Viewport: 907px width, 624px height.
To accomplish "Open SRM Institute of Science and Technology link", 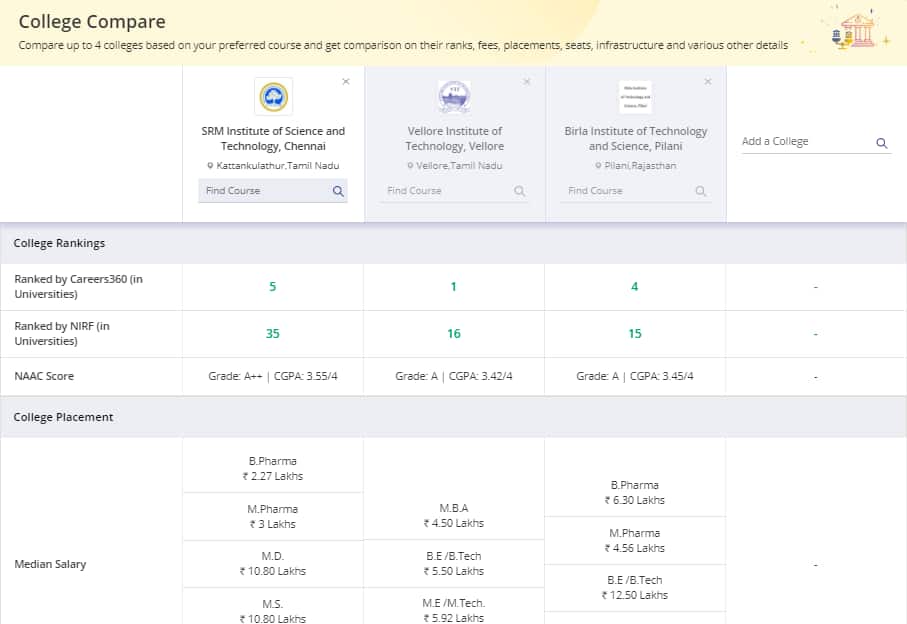I will coord(273,139).
